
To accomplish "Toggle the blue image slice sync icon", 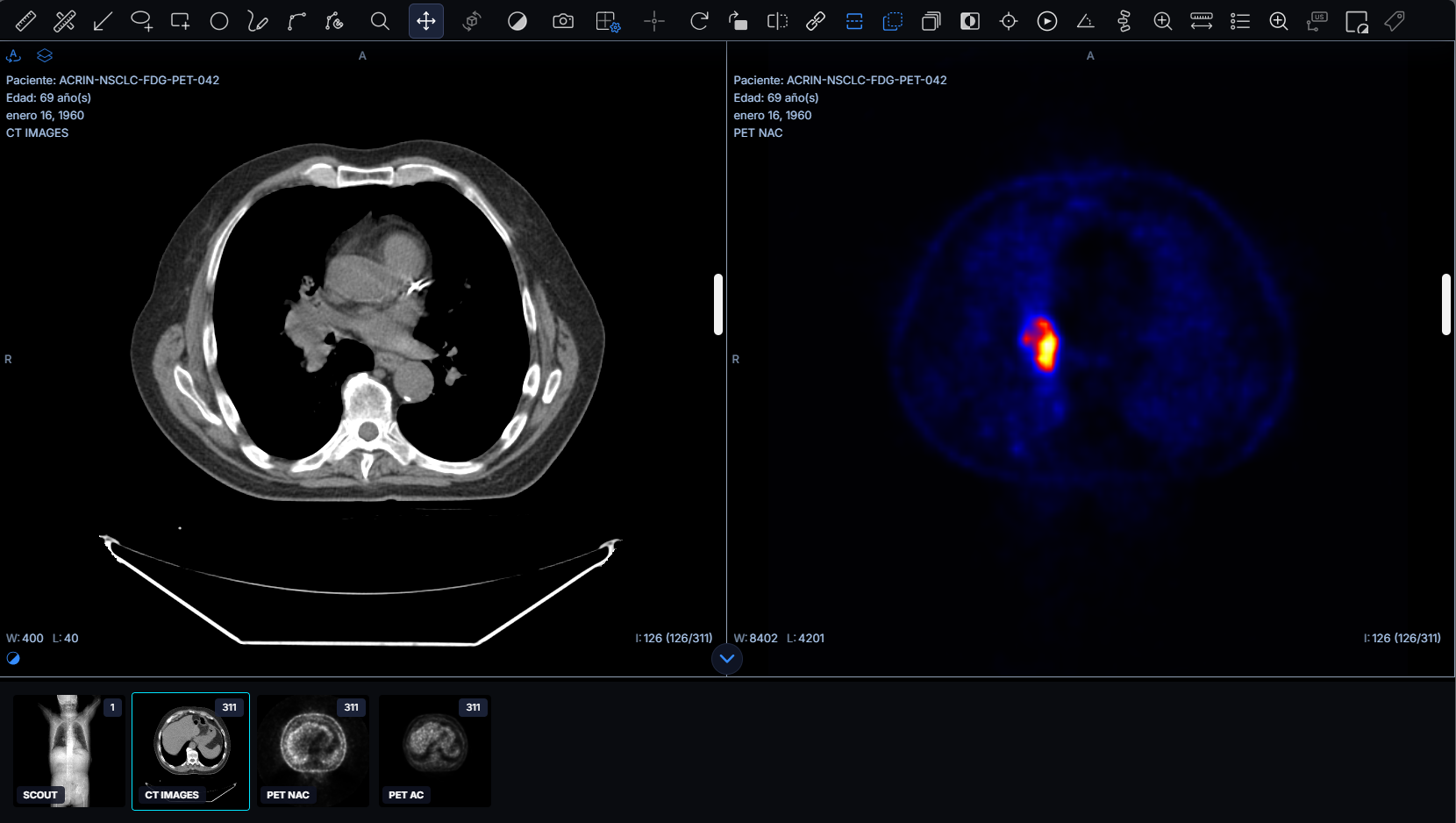I will pos(854,21).
